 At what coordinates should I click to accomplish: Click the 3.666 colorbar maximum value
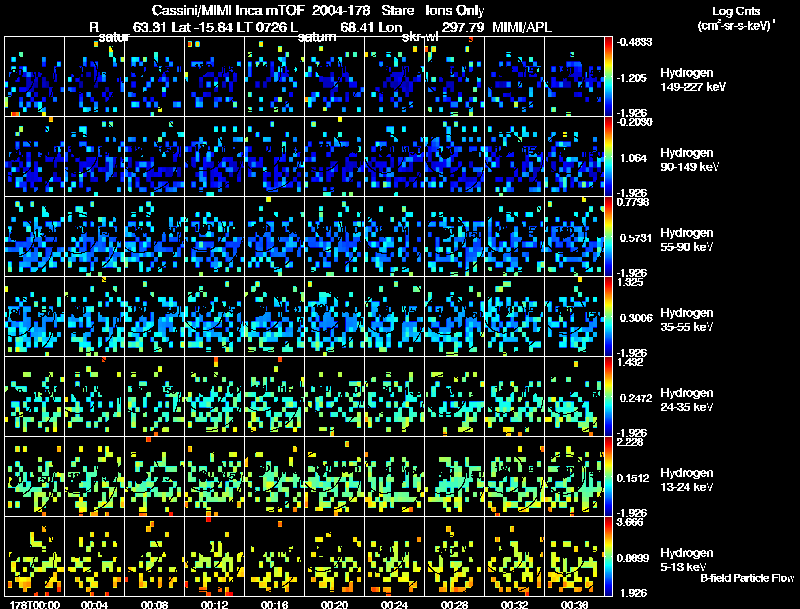pyautogui.click(x=630, y=522)
